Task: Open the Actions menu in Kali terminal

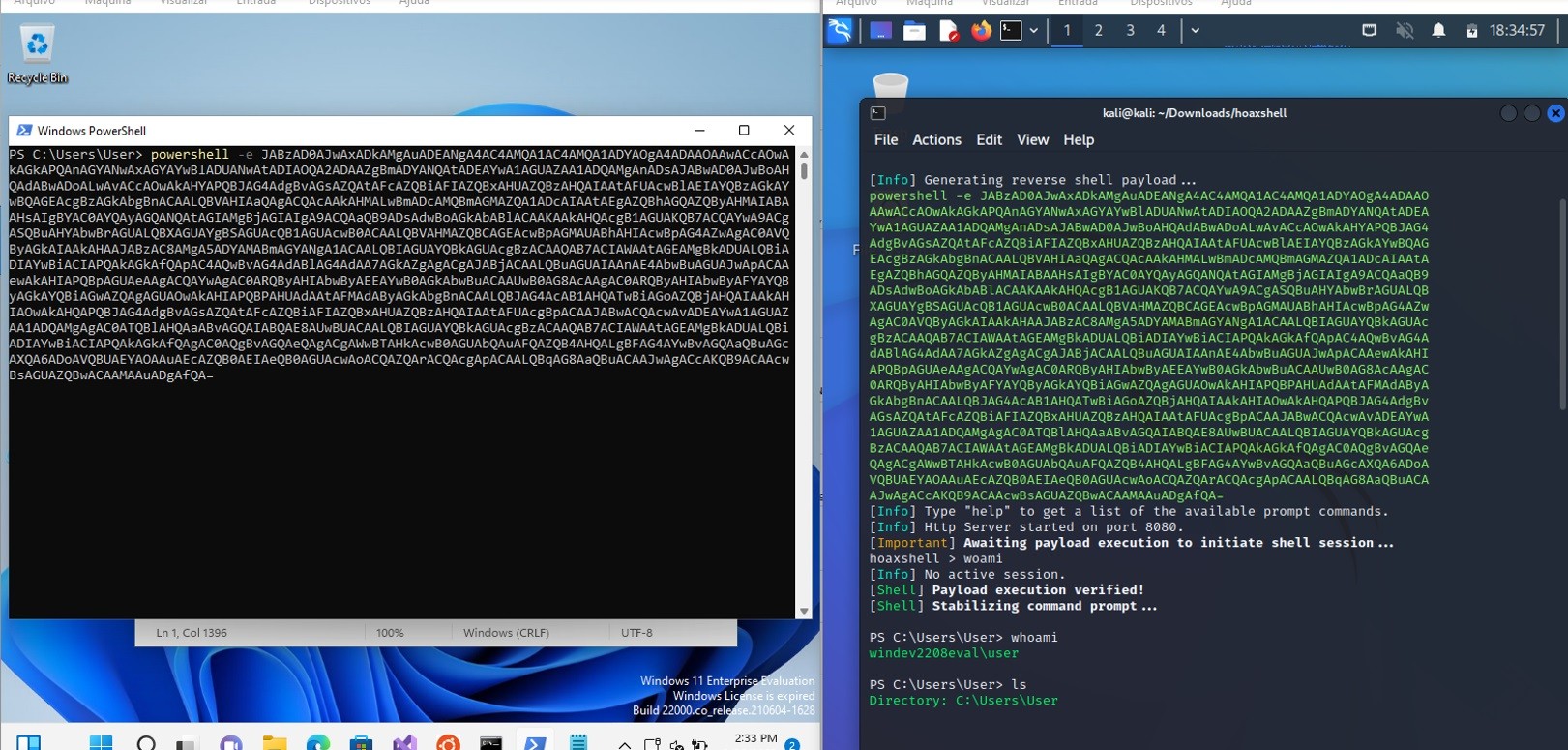Action: (x=936, y=139)
